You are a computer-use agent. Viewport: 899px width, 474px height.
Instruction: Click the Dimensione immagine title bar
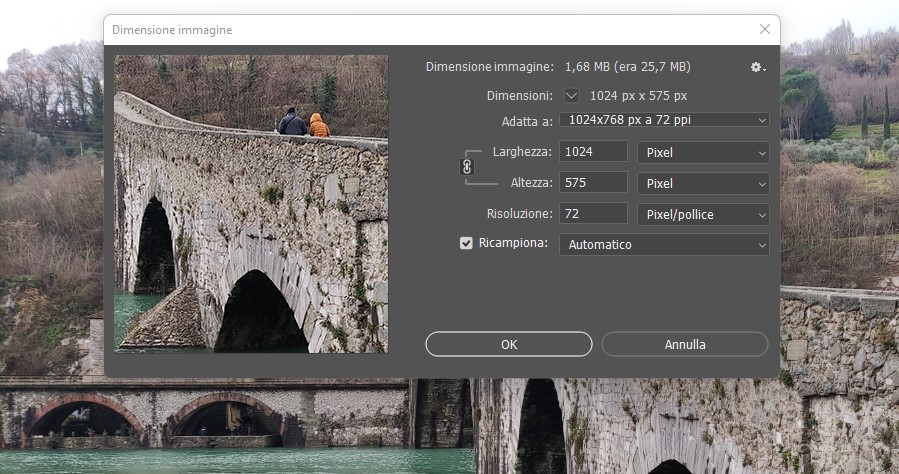coord(400,30)
